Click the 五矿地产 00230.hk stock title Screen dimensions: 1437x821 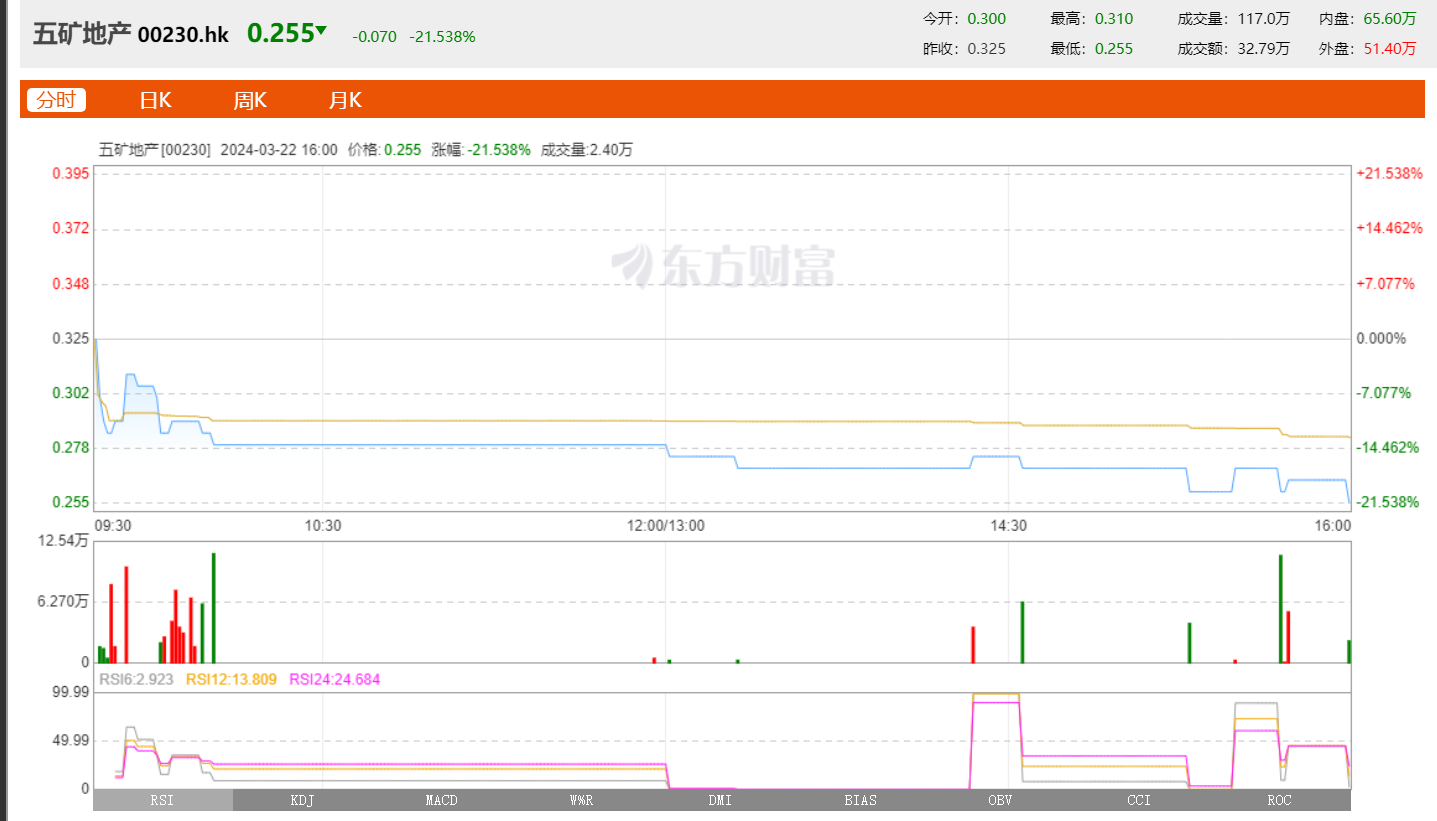(131, 35)
